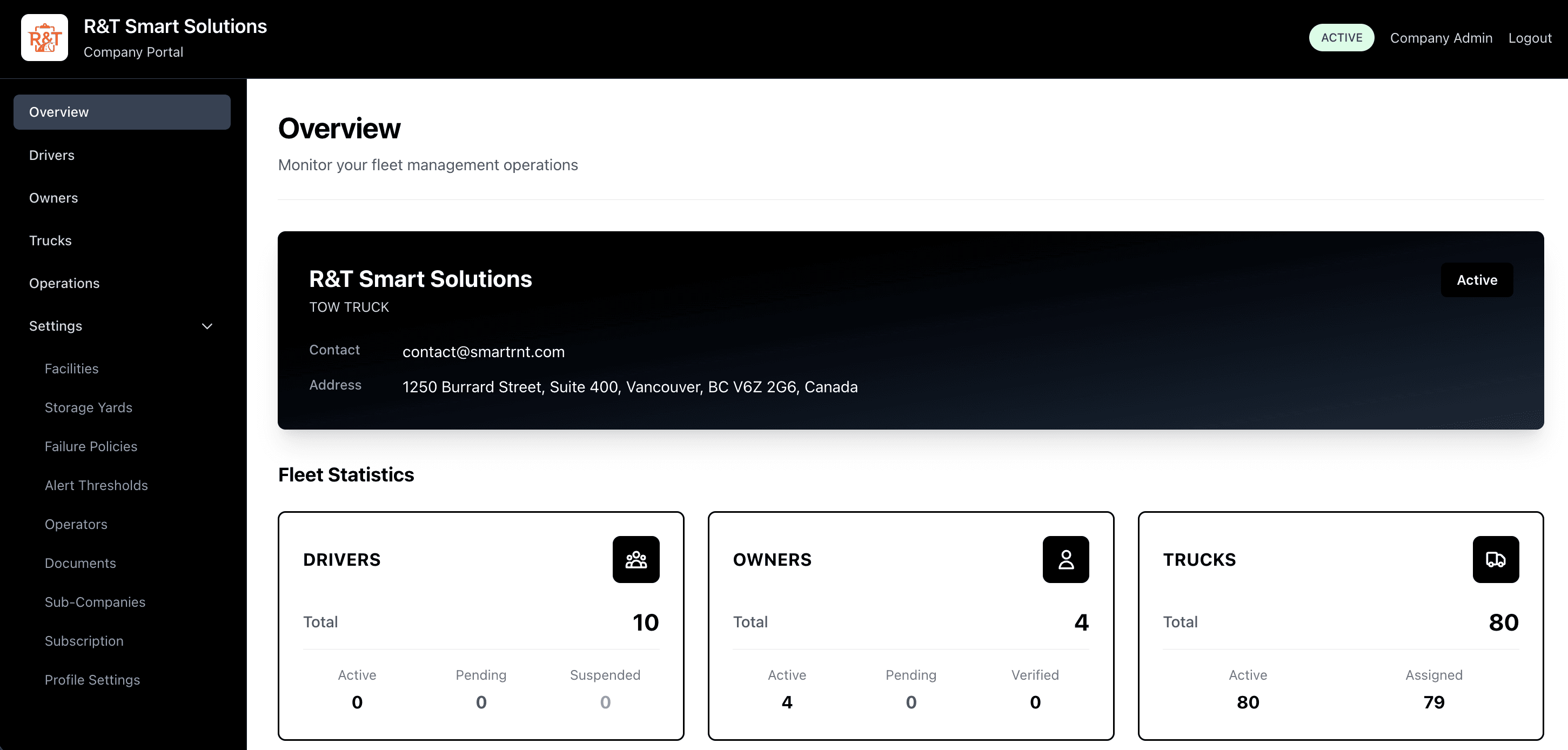Open Profile Settings
Viewport: 1568px width, 750px height.
click(92, 680)
